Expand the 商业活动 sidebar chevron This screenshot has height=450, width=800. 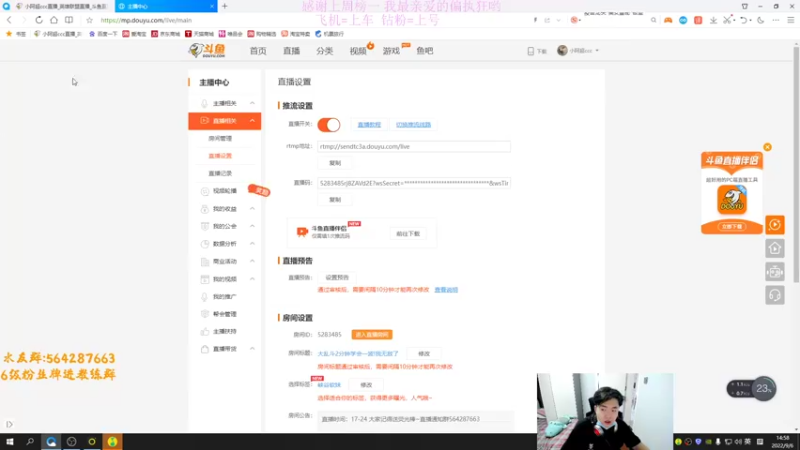pyautogui.click(x=252, y=261)
